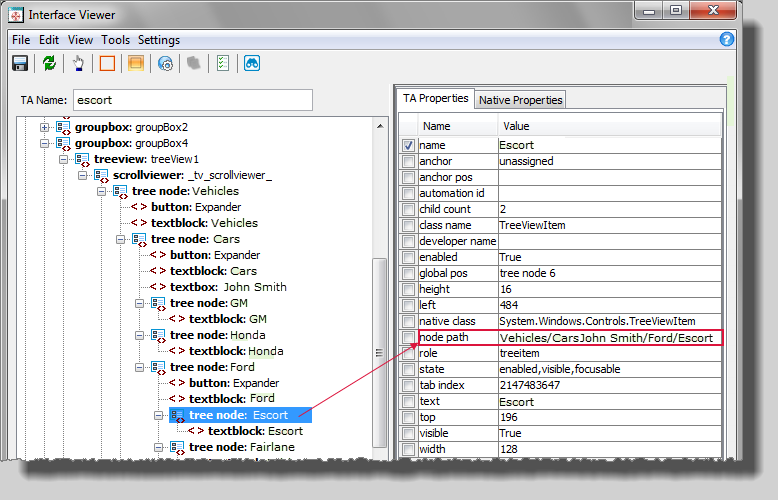Click icon of groupbox groupBox2 node
This screenshot has width=778, height=500.
click(x=64, y=128)
